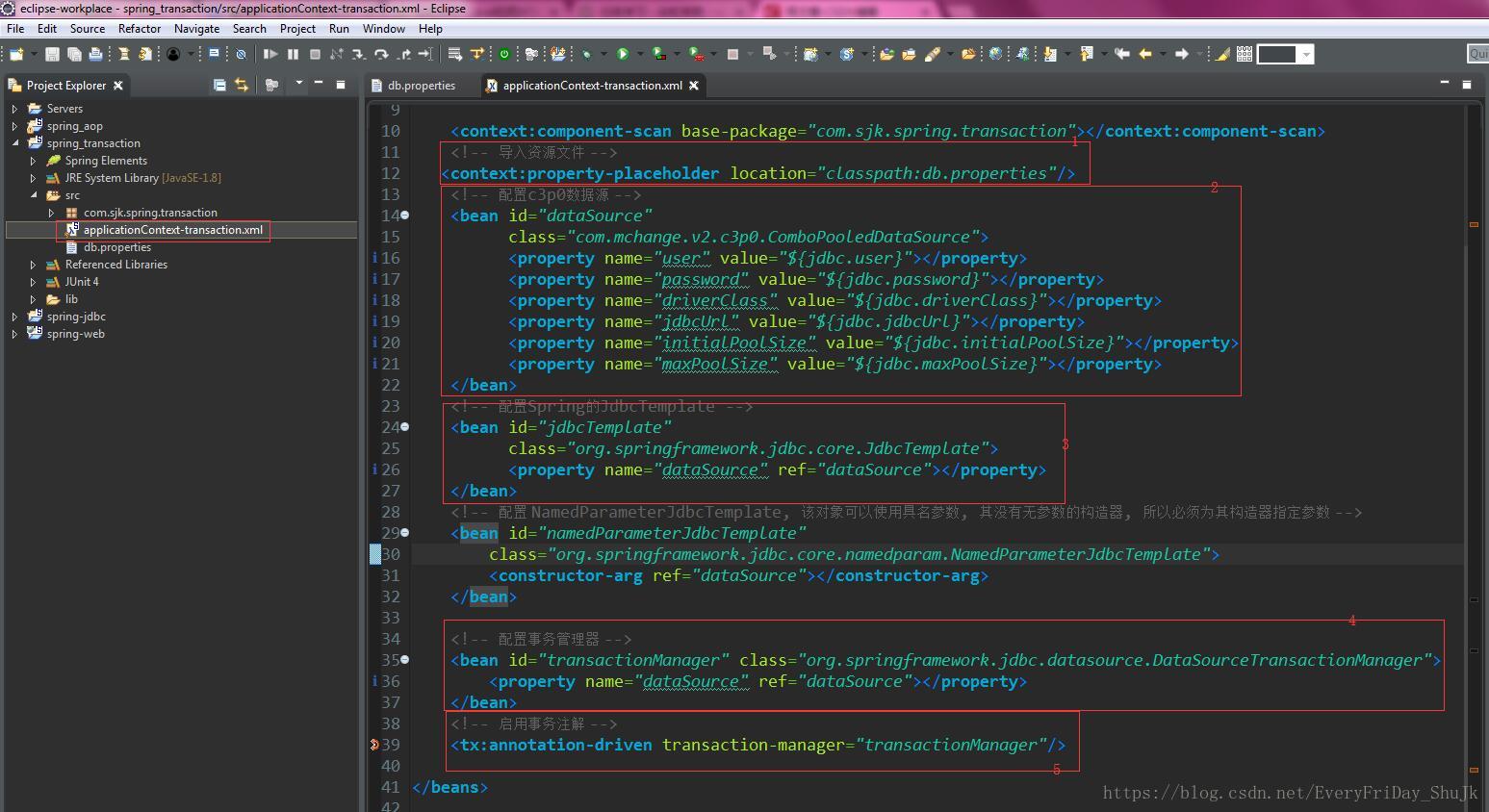
Task: Open the Source menu
Action: tap(88, 29)
